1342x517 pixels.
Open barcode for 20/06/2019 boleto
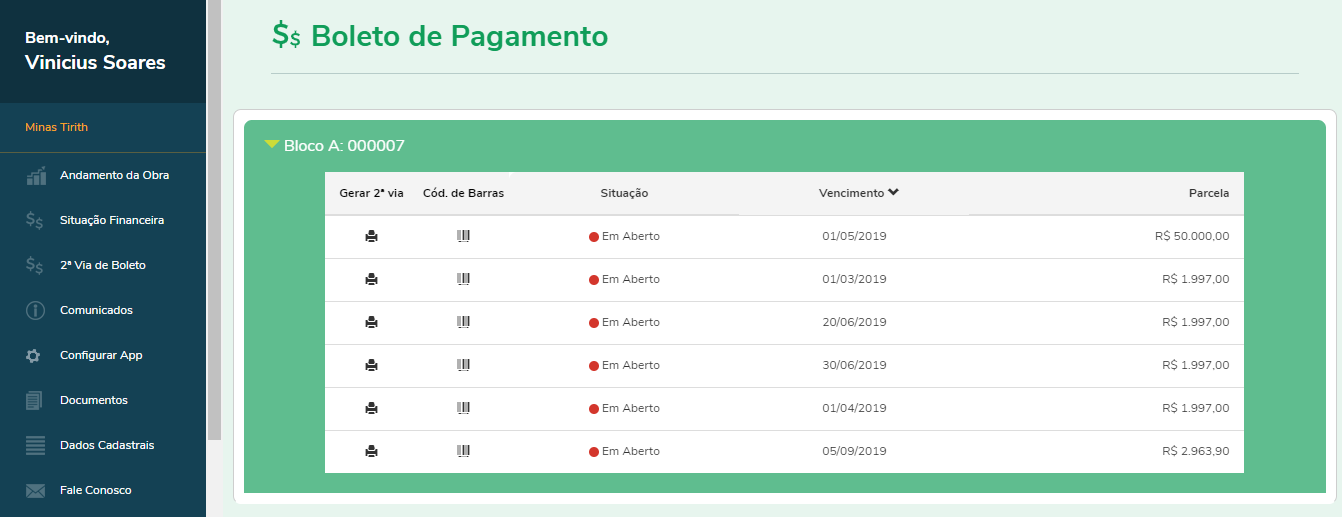463,322
